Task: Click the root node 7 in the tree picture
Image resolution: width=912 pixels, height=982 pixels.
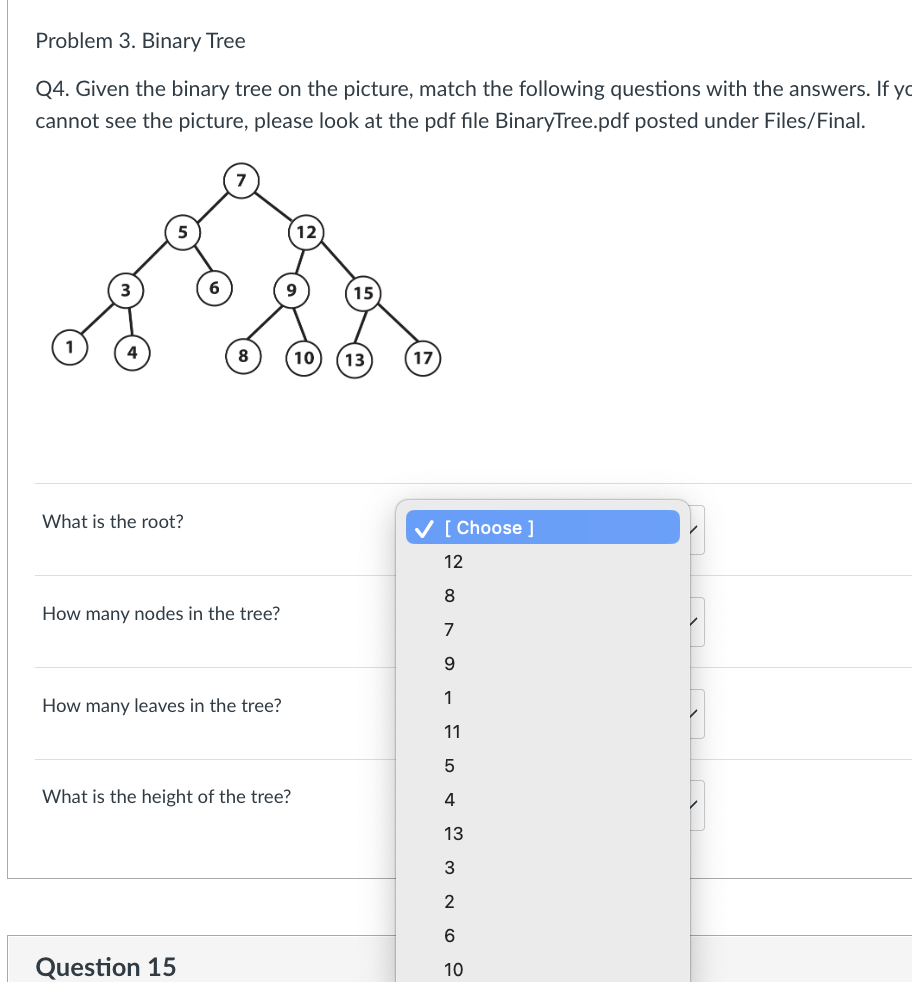Action: [241, 180]
